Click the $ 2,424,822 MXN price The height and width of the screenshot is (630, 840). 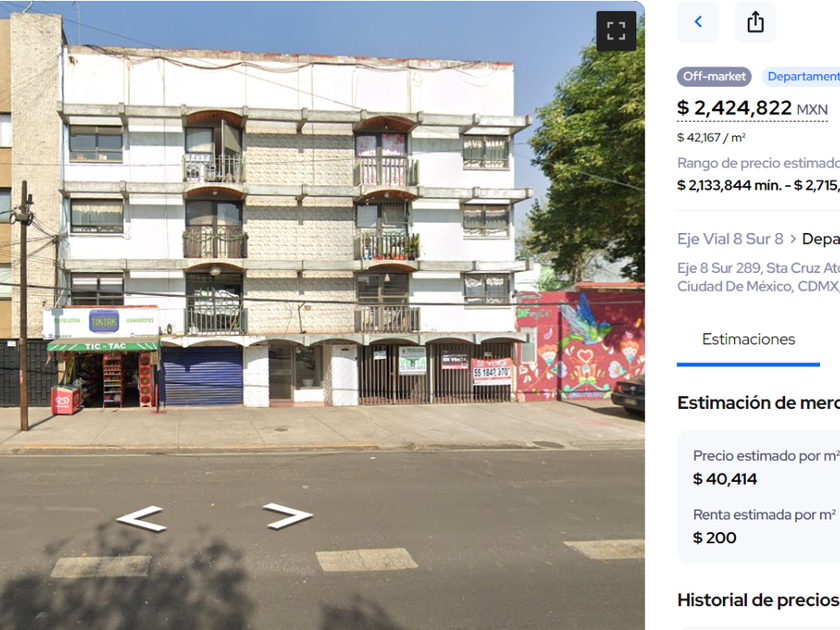coord(752,108)
